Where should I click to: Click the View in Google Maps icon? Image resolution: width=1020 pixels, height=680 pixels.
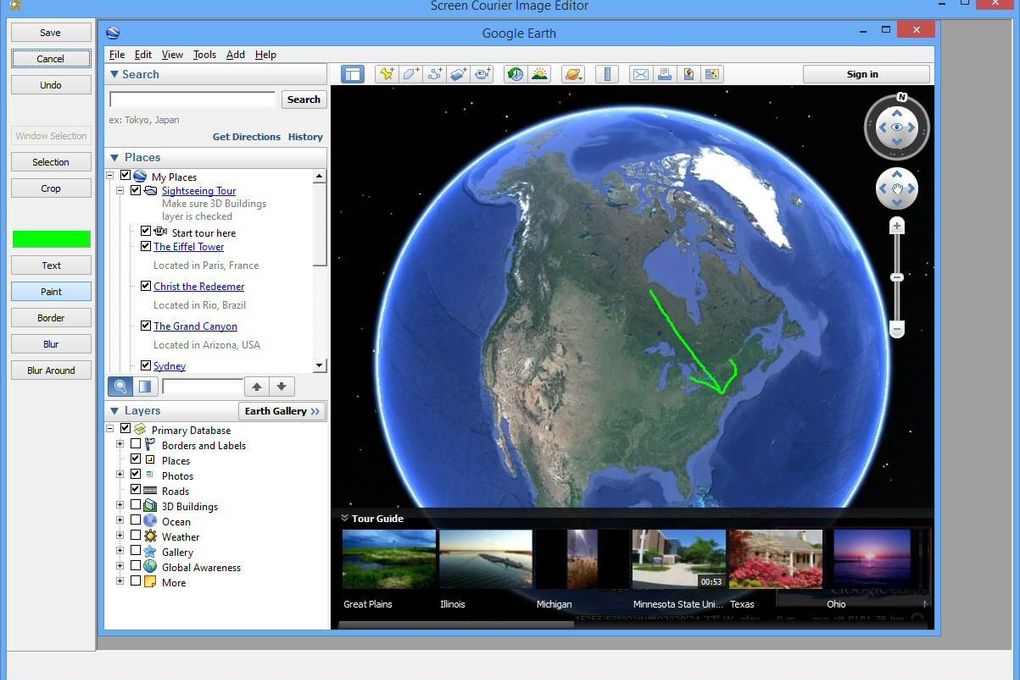coord(712,74)
